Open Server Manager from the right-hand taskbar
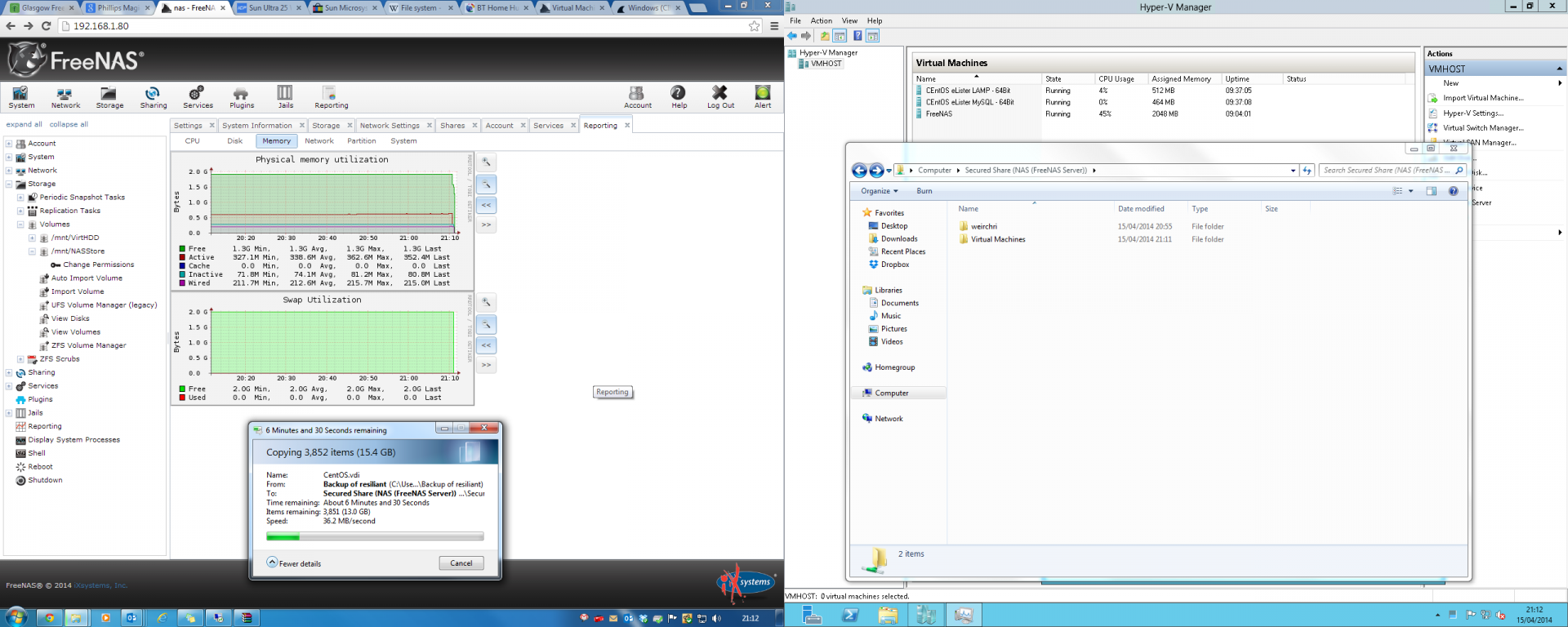 (812, 615)
